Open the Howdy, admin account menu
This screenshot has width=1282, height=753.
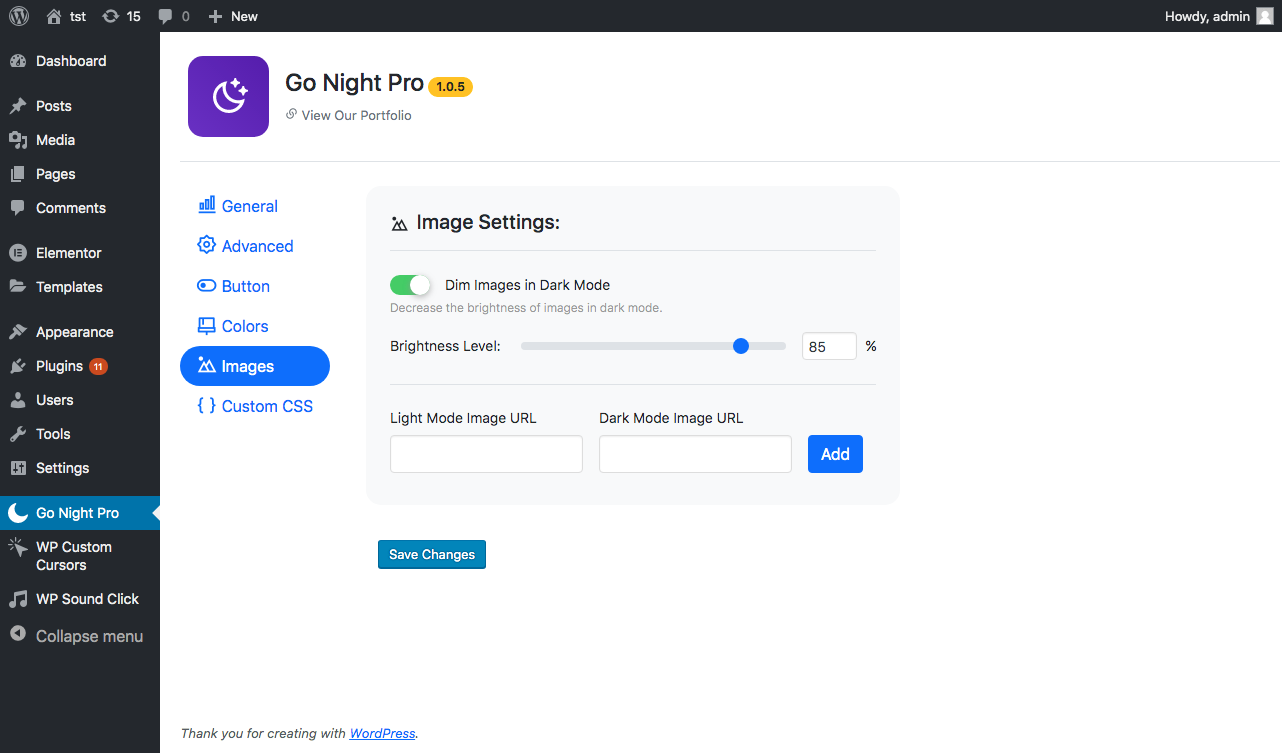pyautogui.click(x=1206, y=16)
